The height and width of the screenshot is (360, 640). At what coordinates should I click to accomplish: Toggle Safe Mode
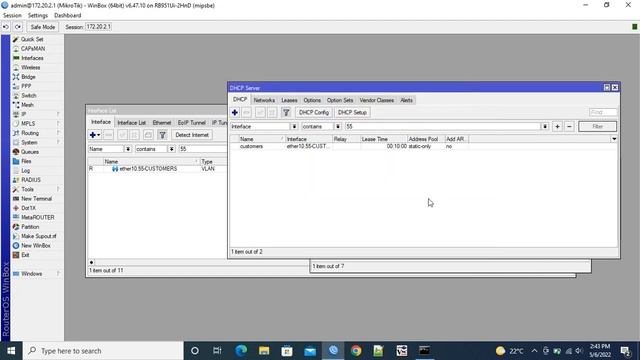tap(42, 27)
